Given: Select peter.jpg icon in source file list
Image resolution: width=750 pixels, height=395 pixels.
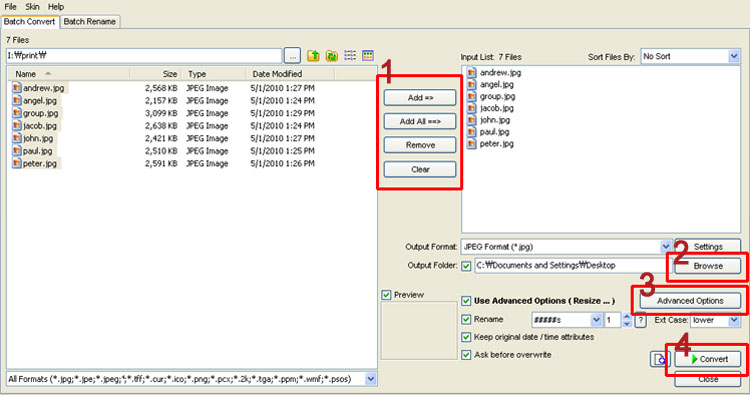Looking at the screenshot, I should pyautogui.click(x=17, y=164).
